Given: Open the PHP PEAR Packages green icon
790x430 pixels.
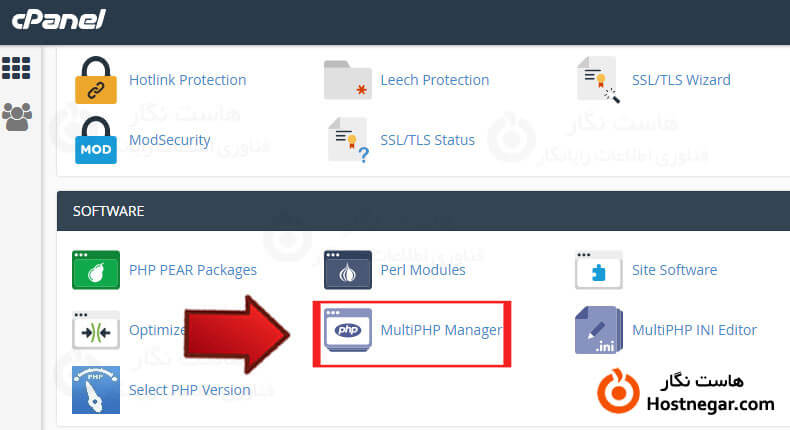Looking at the screenshot, I should coord(96,270).
